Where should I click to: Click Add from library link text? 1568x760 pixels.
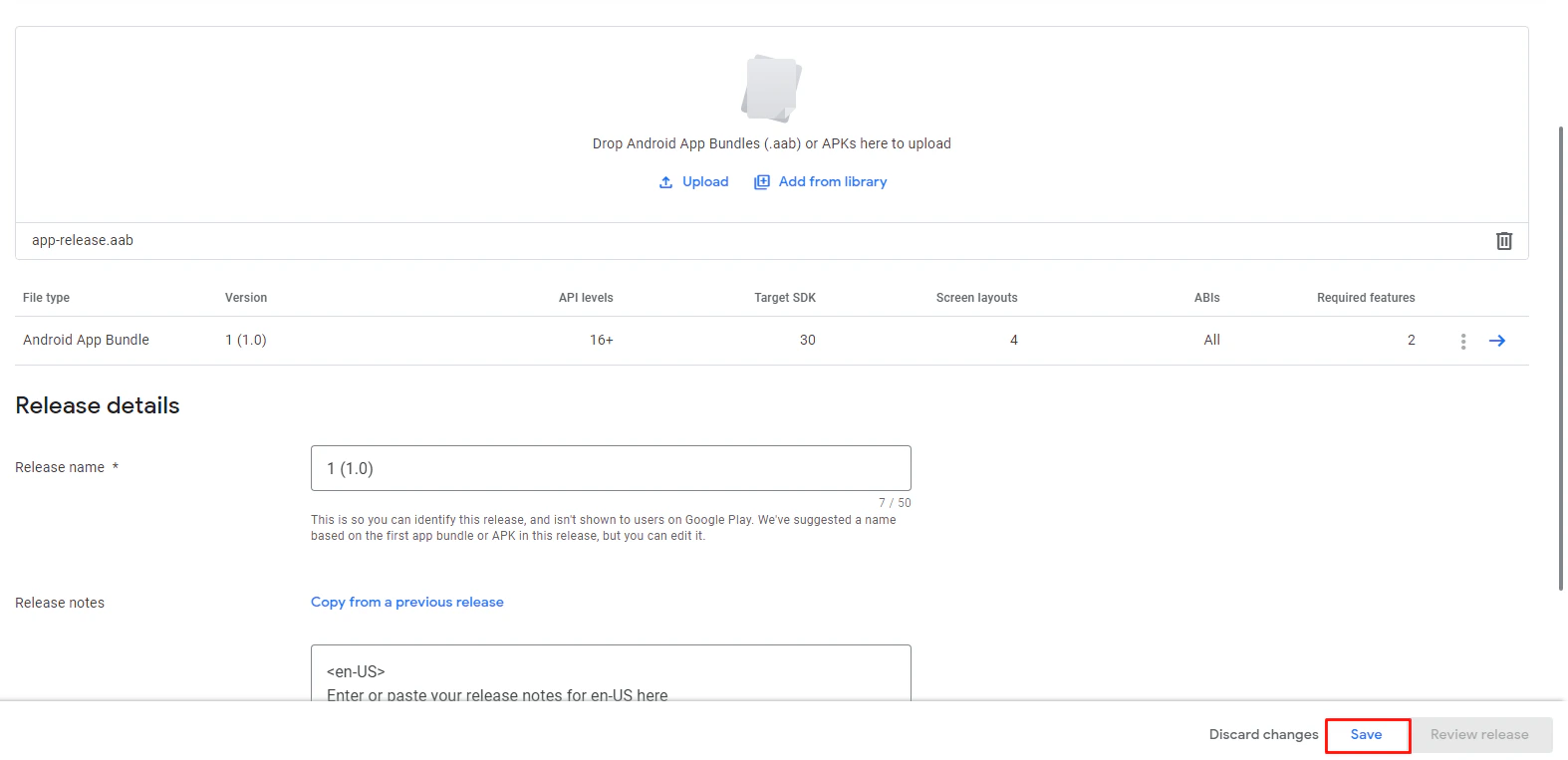833,181
